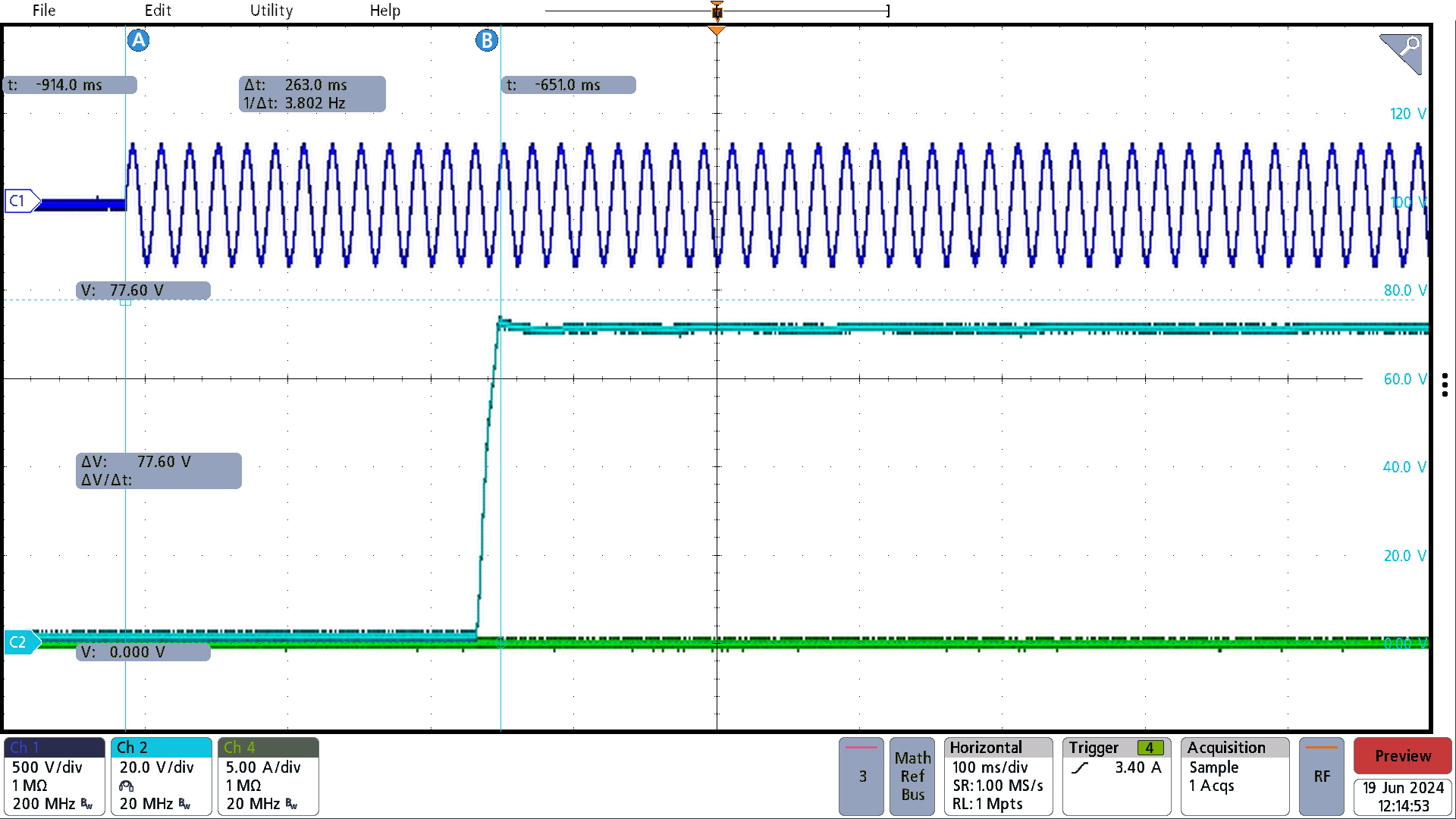The height and width of the screenshot is (819, 1456).
Task: Click the red Preview button
Action: click(x=1403, y=756)
